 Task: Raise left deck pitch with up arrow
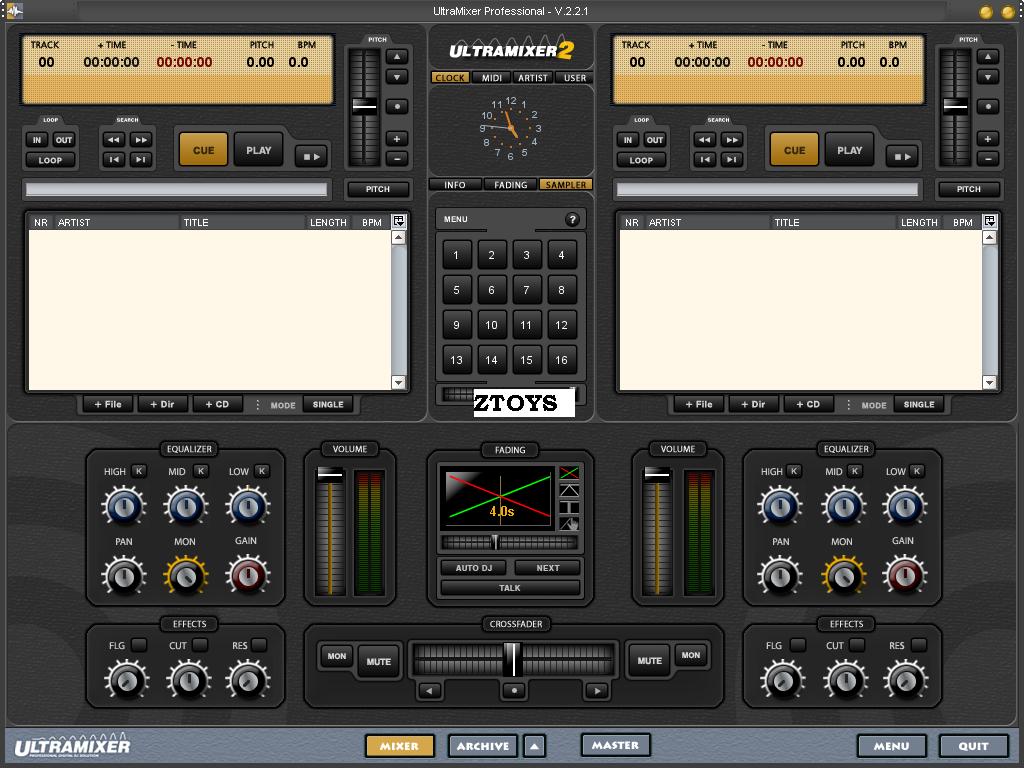click(x=397, y=57)
